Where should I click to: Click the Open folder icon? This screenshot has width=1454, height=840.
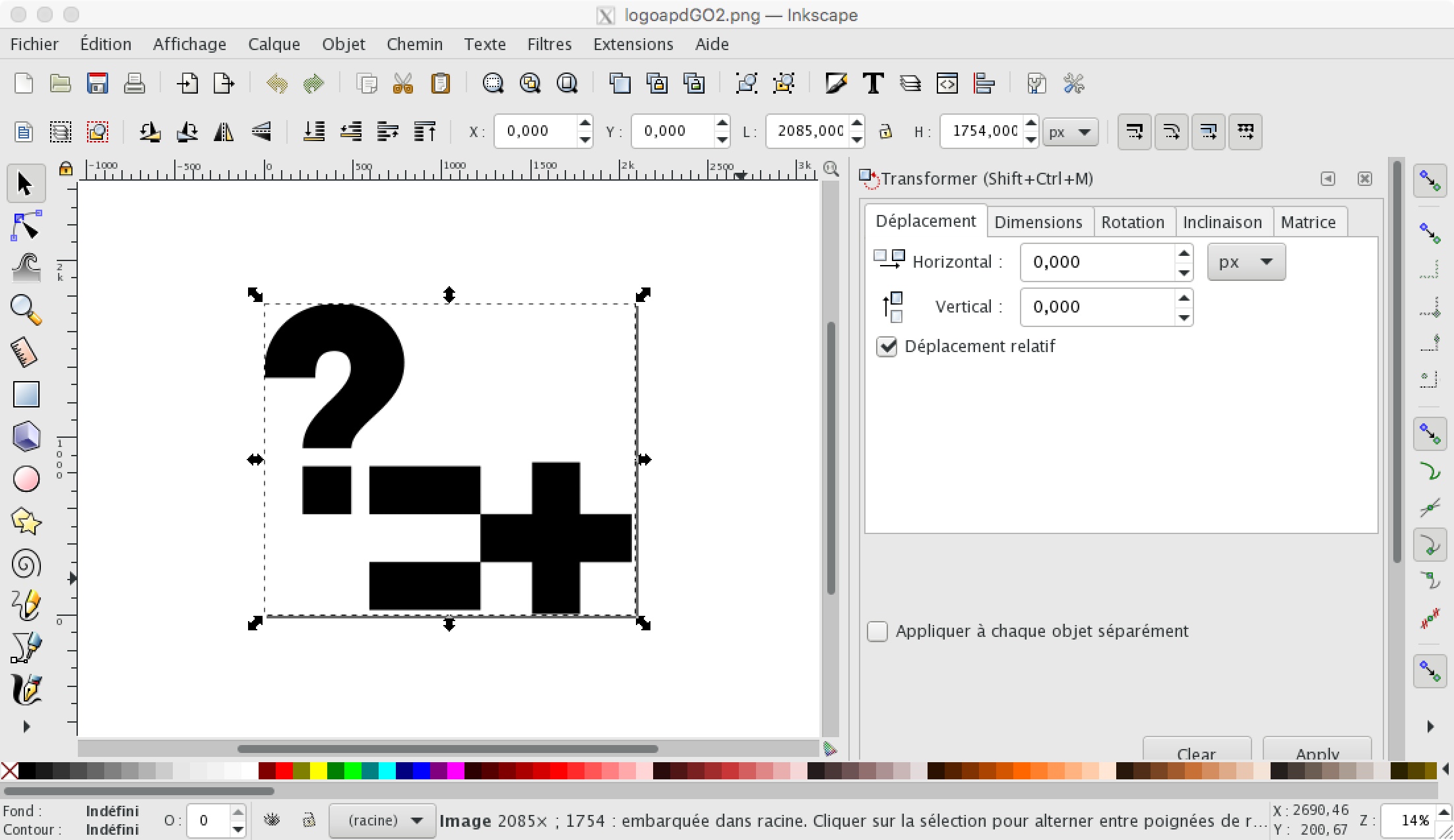(x=60, y=84)
